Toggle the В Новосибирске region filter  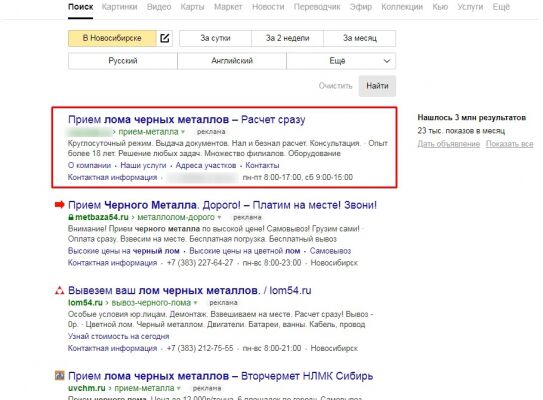112,38
